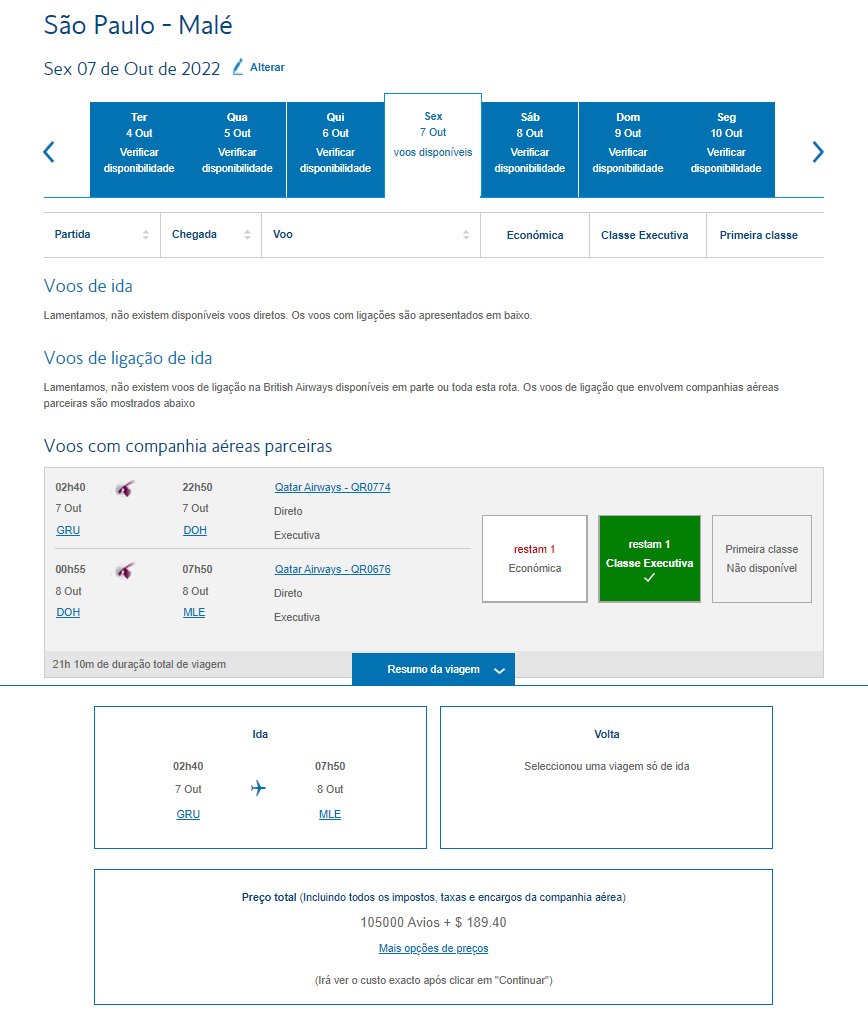Open GRU airport link in first flight row
The image size is (868, 1016).
[x=68, y=530]
